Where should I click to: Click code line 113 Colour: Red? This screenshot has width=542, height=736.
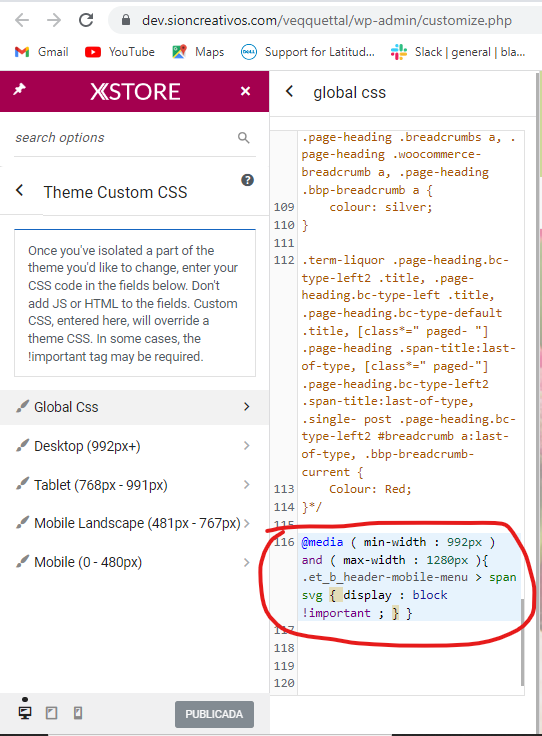click(x=370, y=489)
